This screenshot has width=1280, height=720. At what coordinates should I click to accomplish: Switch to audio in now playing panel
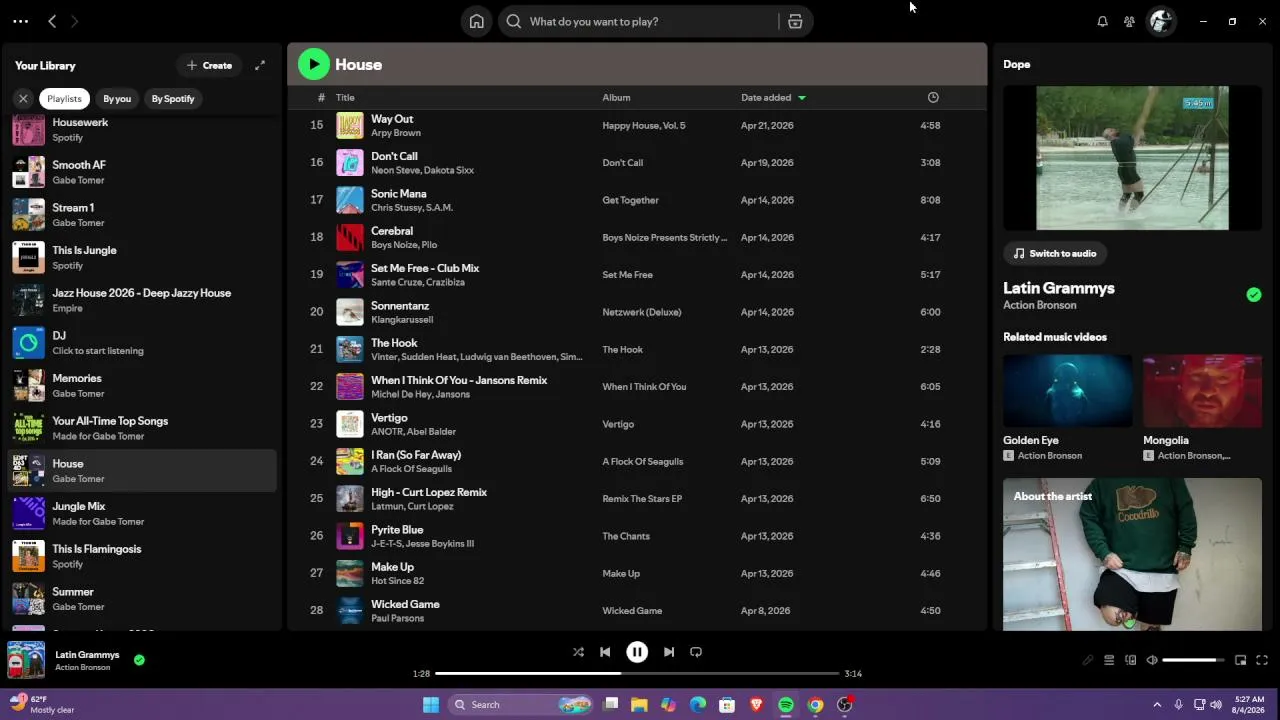pyautogui.click(x=1055, y=253)
